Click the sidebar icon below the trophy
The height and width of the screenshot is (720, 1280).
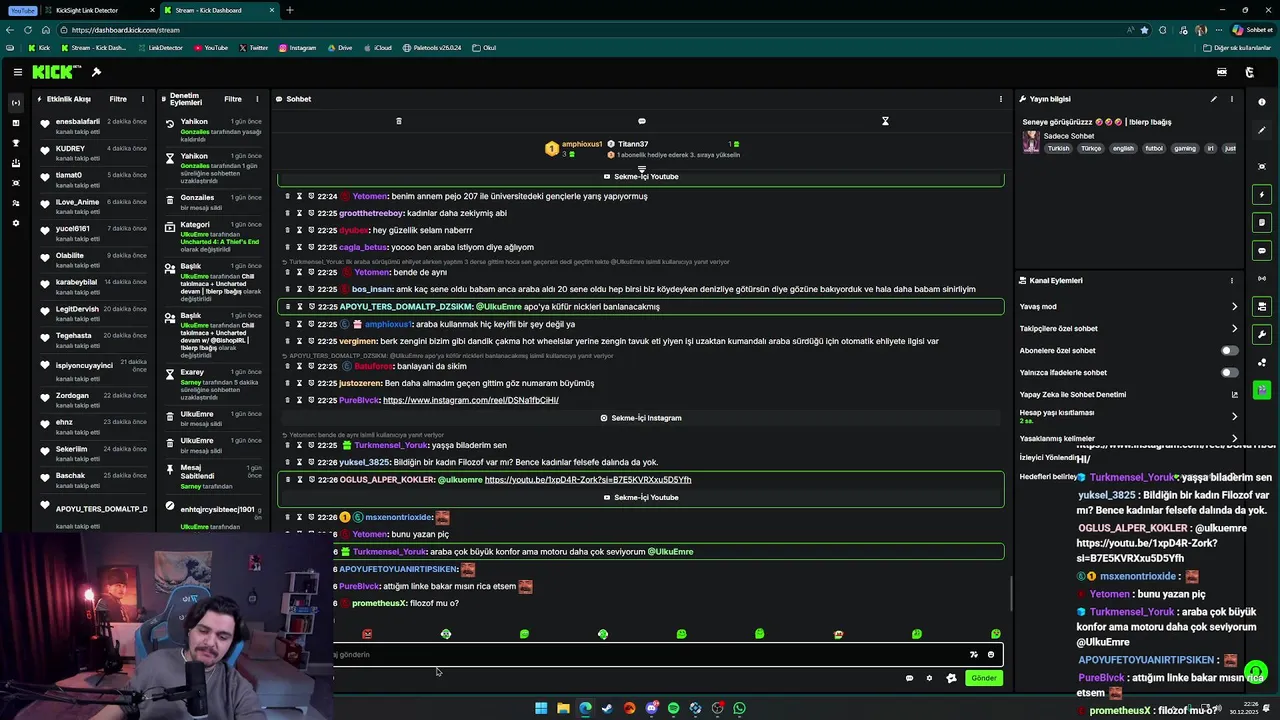(15, 163)
